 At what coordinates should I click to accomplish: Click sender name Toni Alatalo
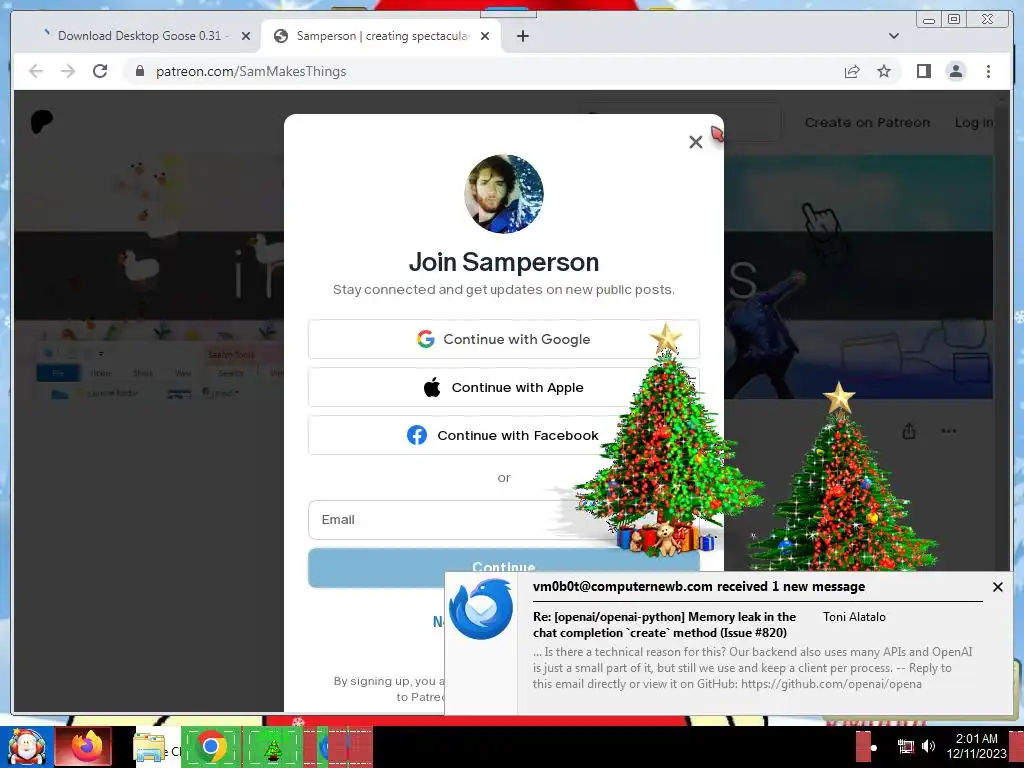coord(854,616)
